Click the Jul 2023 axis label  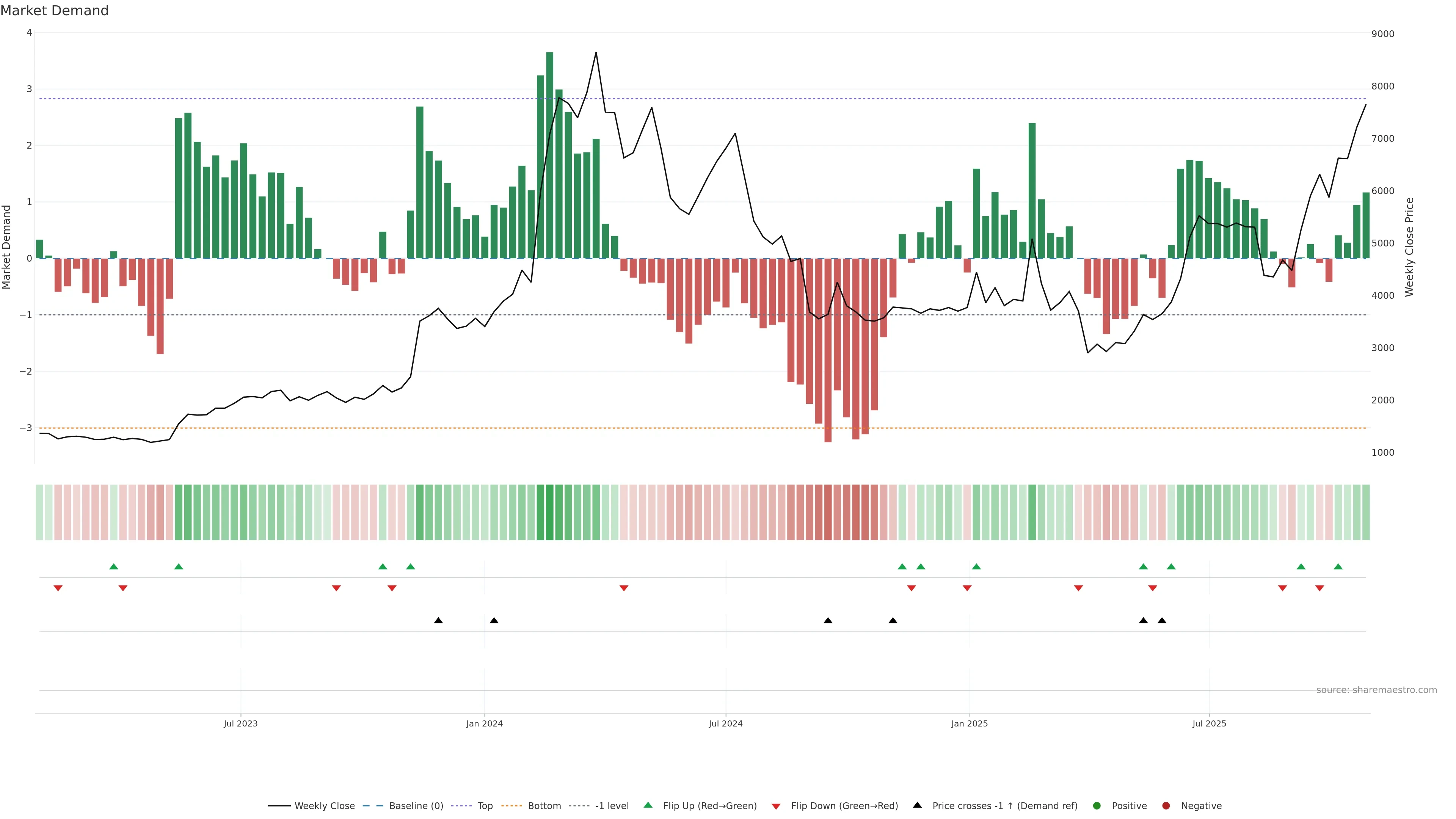click(240, 723)
